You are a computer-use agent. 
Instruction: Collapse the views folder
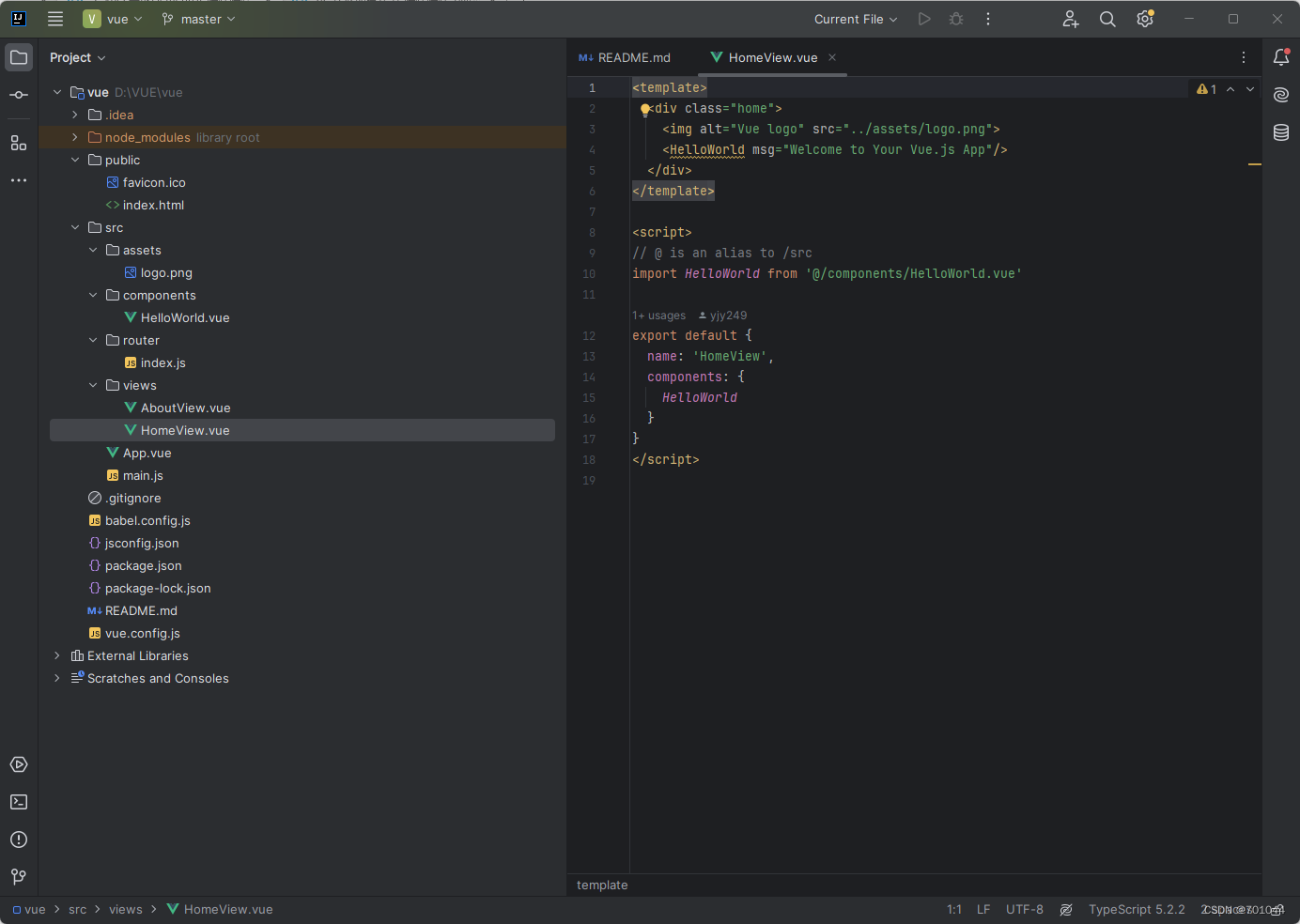coord(93,385)
